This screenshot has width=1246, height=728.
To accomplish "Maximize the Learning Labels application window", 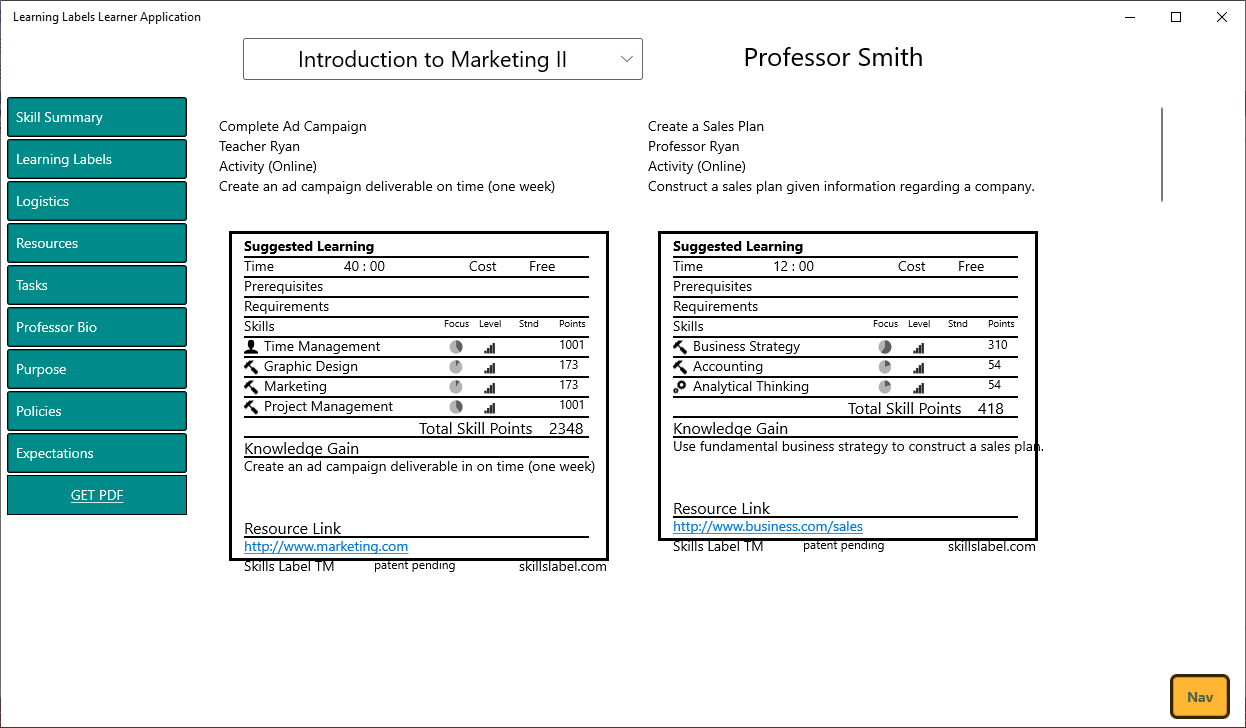I will (1176, 17).
